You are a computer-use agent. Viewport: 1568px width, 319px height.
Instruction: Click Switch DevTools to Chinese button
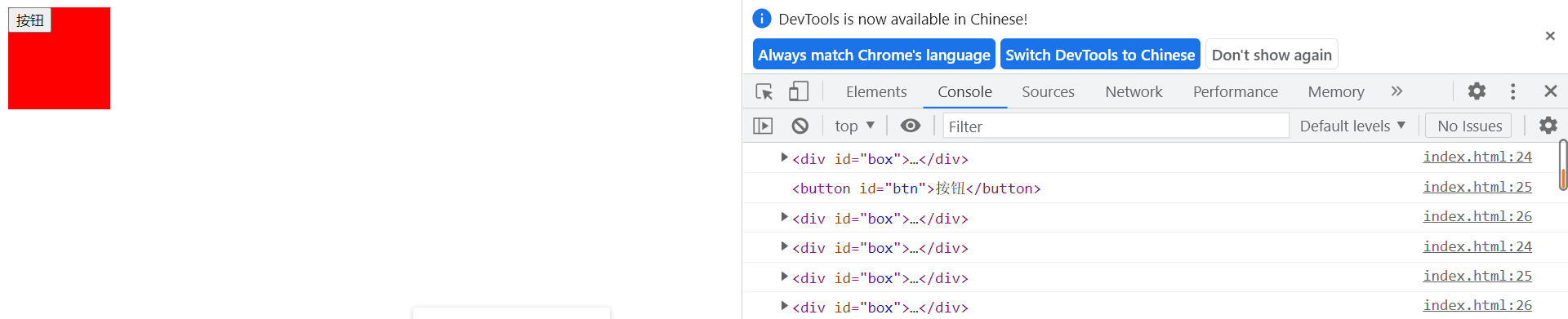point(1100,55)
